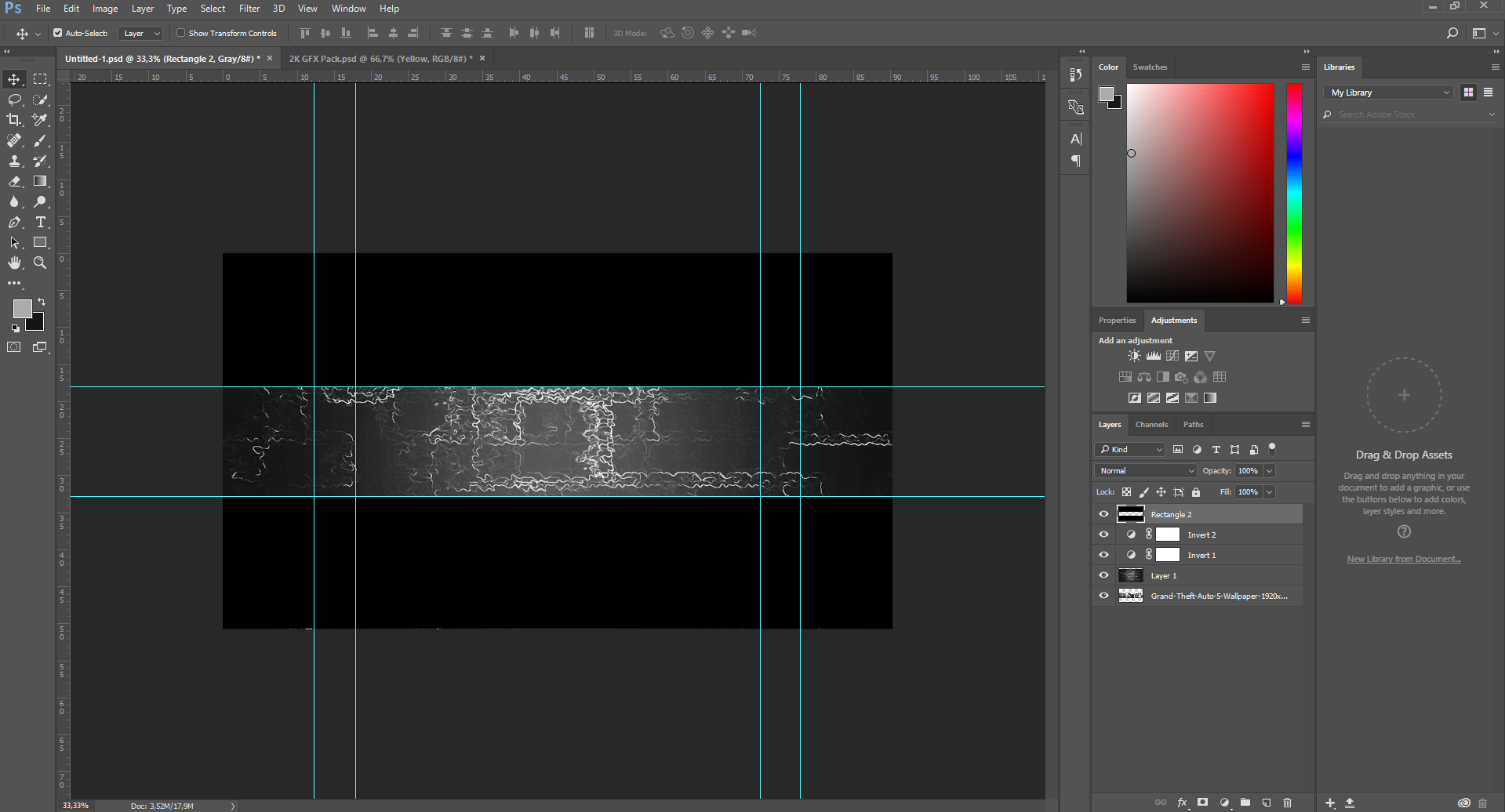Image resolution: width=1505 pixels, height=812 pixels.
Task: Select the Quick Selection tool
Action: coord(40,100)
